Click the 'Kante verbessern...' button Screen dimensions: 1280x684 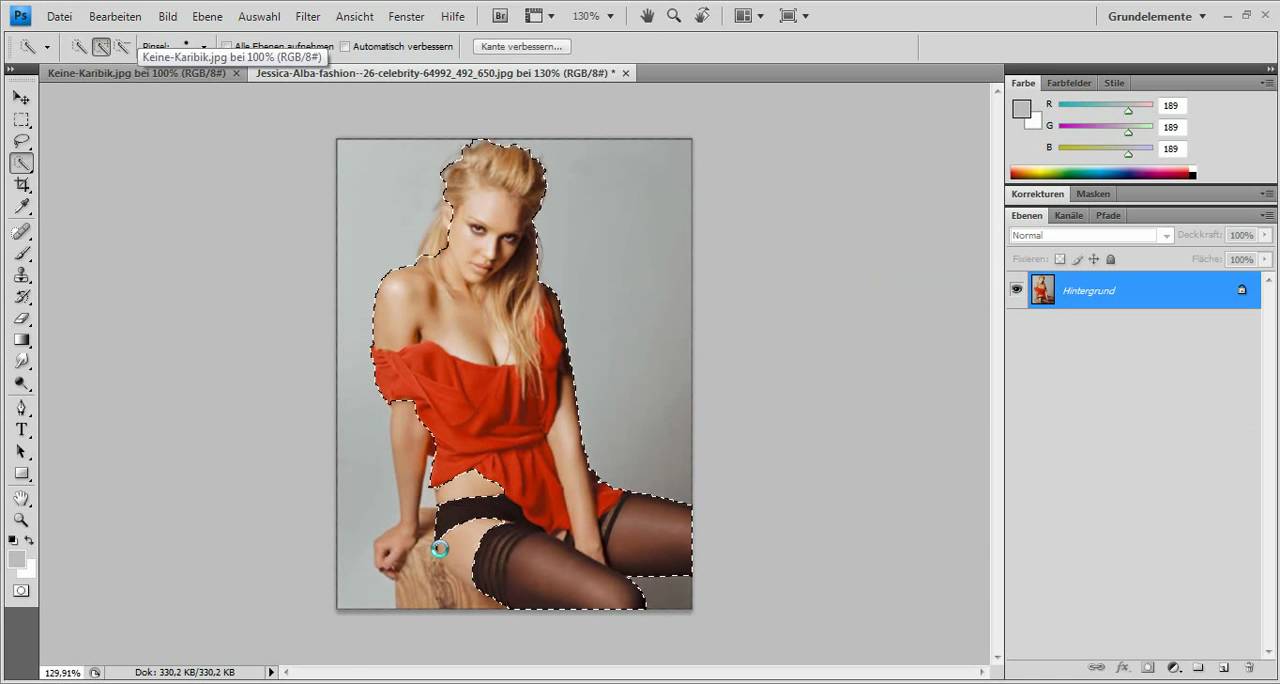tap(520, 47)
